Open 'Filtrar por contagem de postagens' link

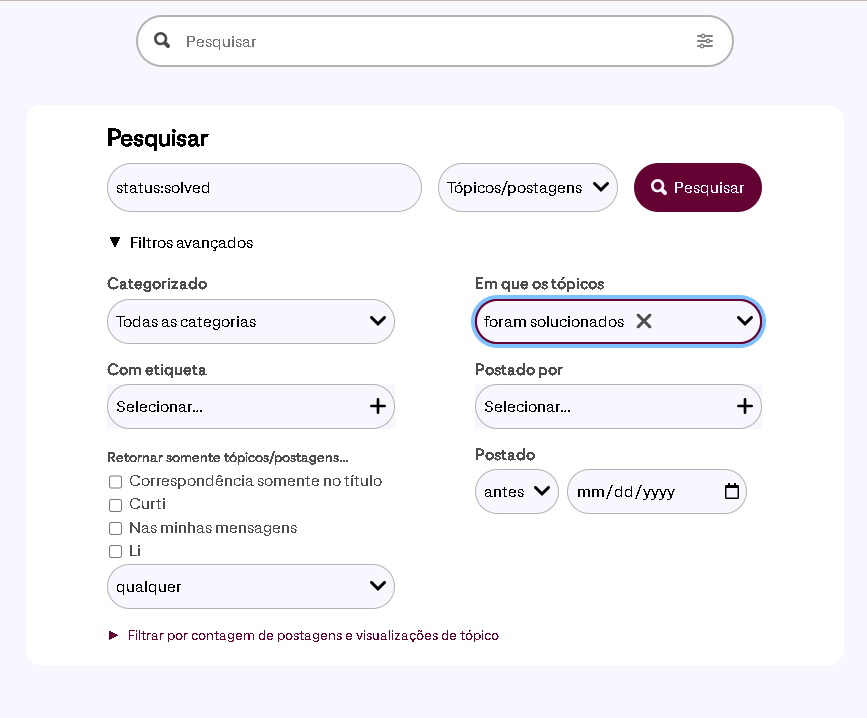[313, 636]
